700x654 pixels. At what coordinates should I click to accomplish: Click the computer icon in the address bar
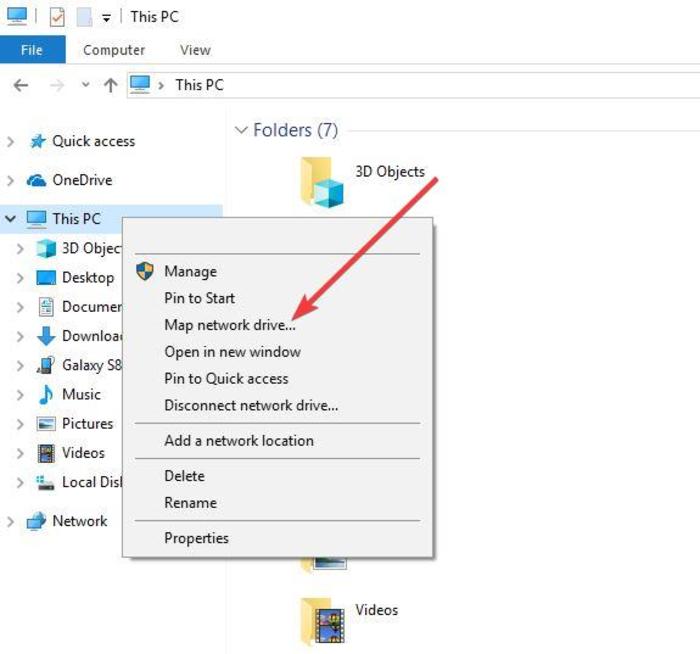coord(140,84)
